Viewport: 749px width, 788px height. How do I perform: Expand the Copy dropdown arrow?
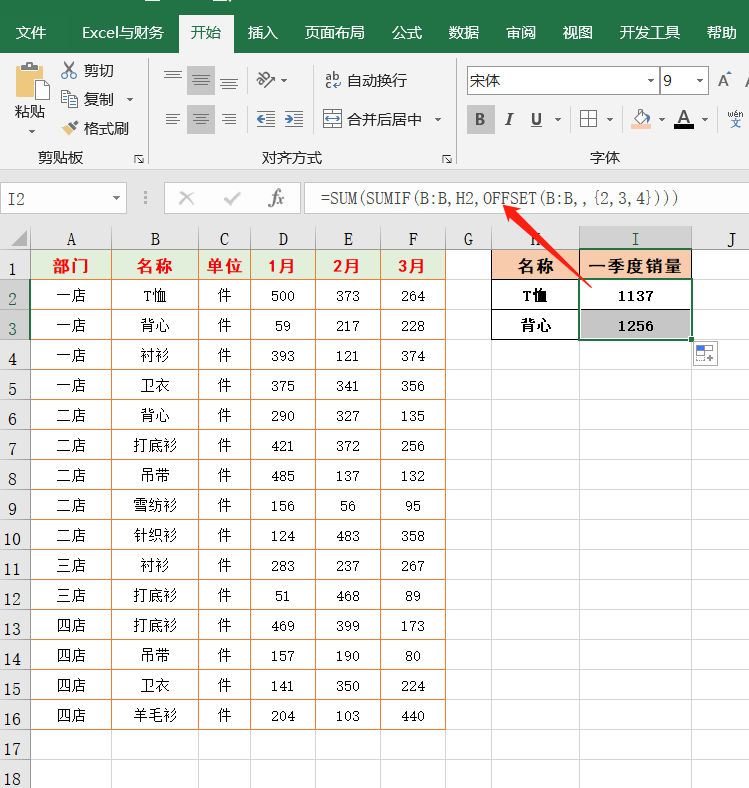[x=130, y=100]
